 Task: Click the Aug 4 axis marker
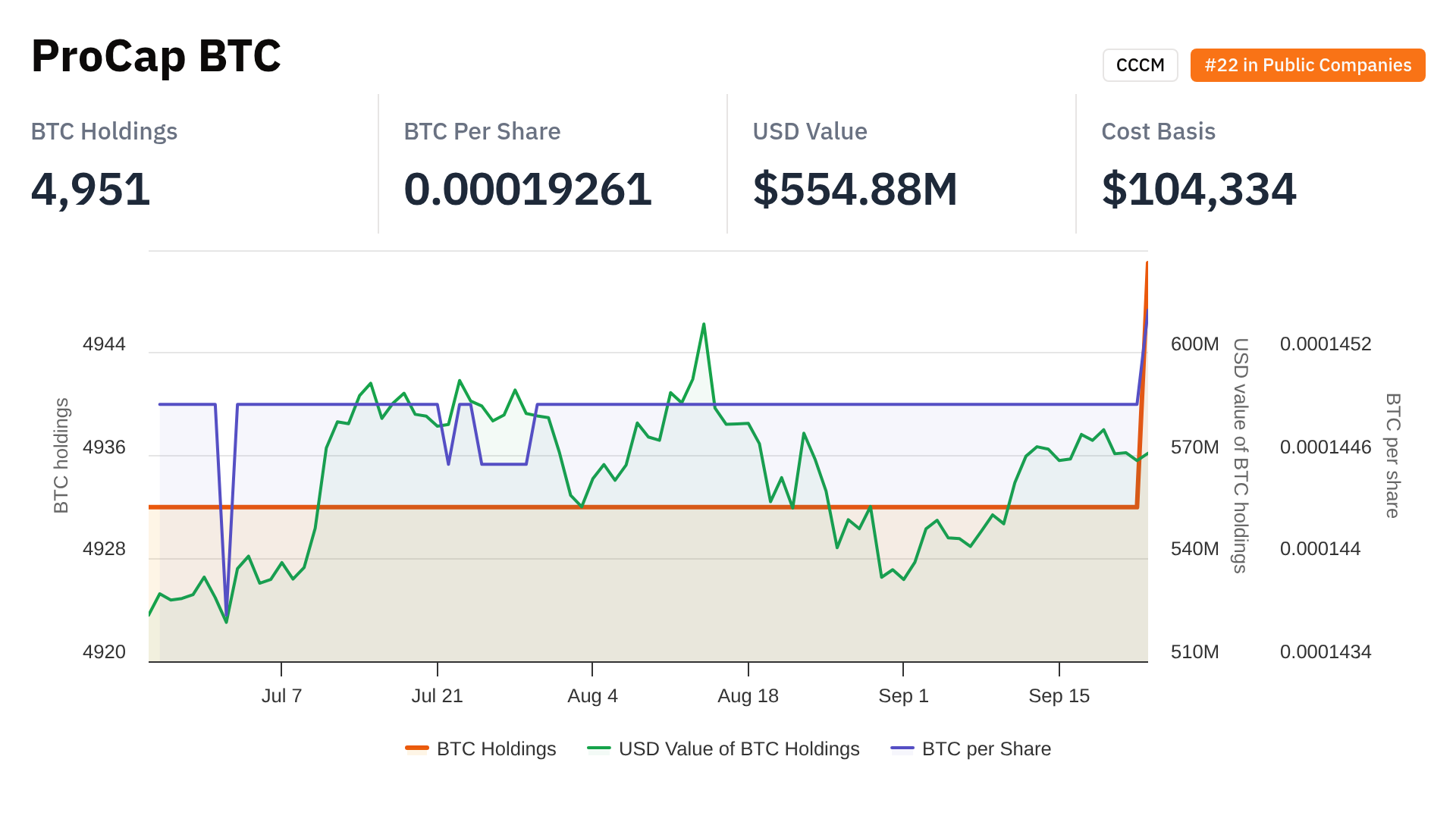pyautogui.click(x=592, y=695)
